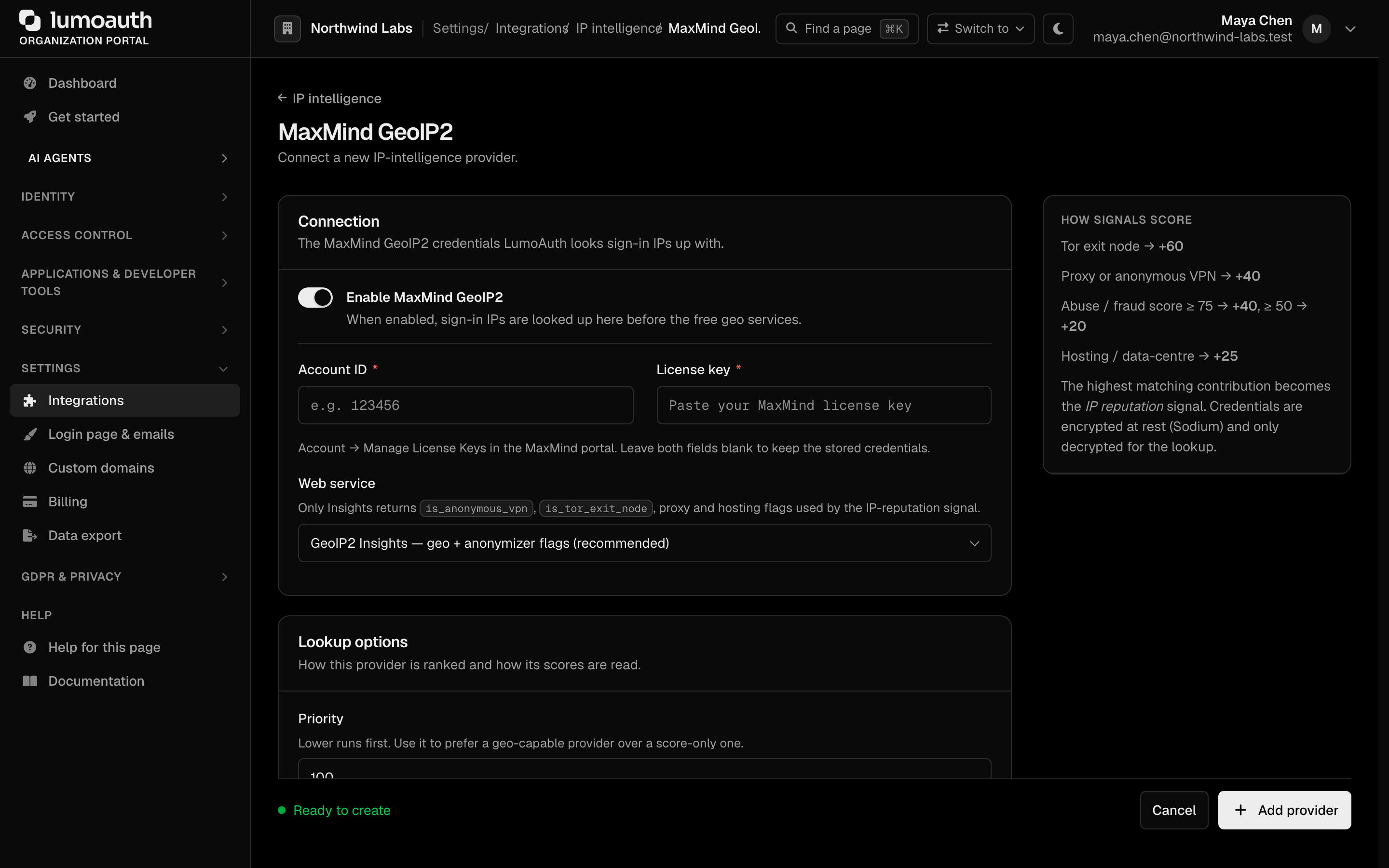Open the user account menu chevron
The width and height of the screenshot is (1389, 868).
coord(1350,29)
